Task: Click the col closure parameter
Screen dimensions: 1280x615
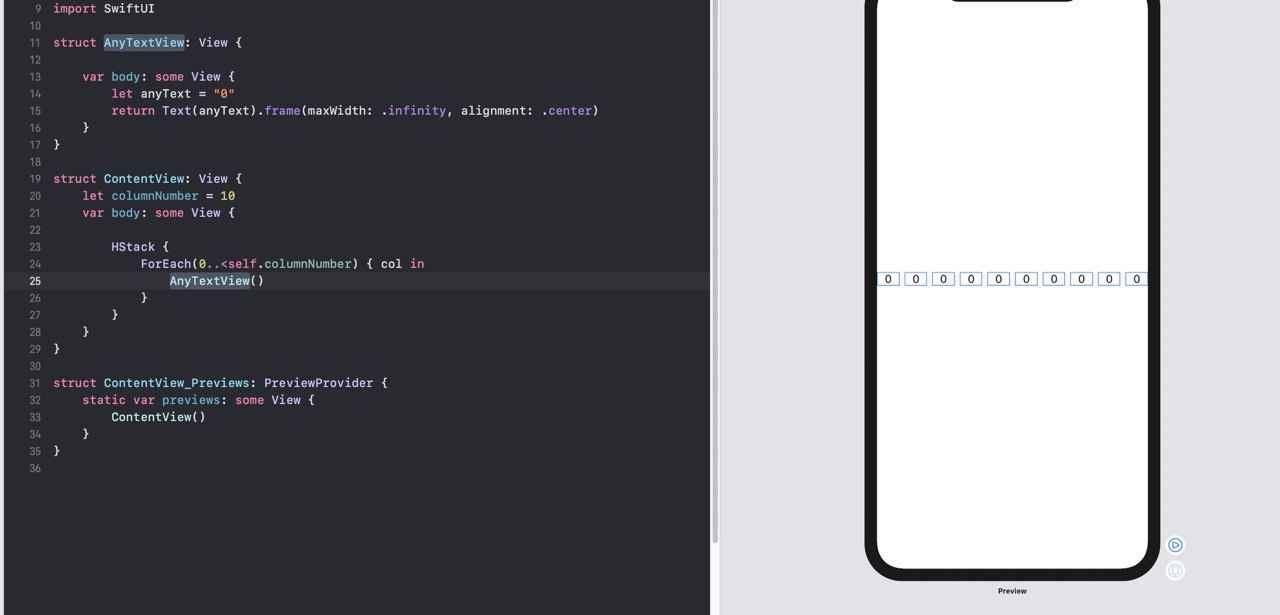Action: click(x=391, y=263)
